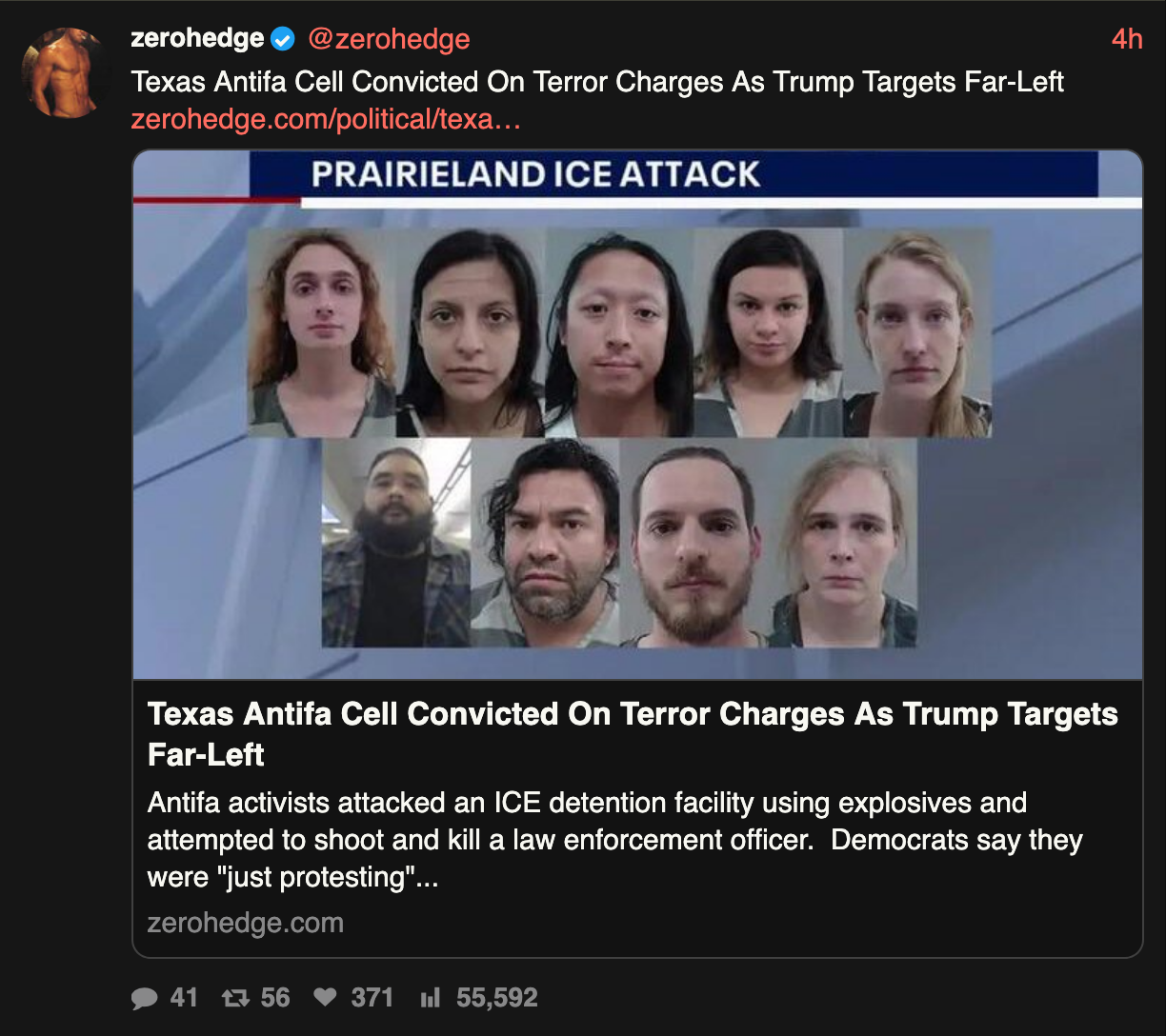Click the 371 likes count
Viewport: 1166px width, 1036px height.
[372, 998]
